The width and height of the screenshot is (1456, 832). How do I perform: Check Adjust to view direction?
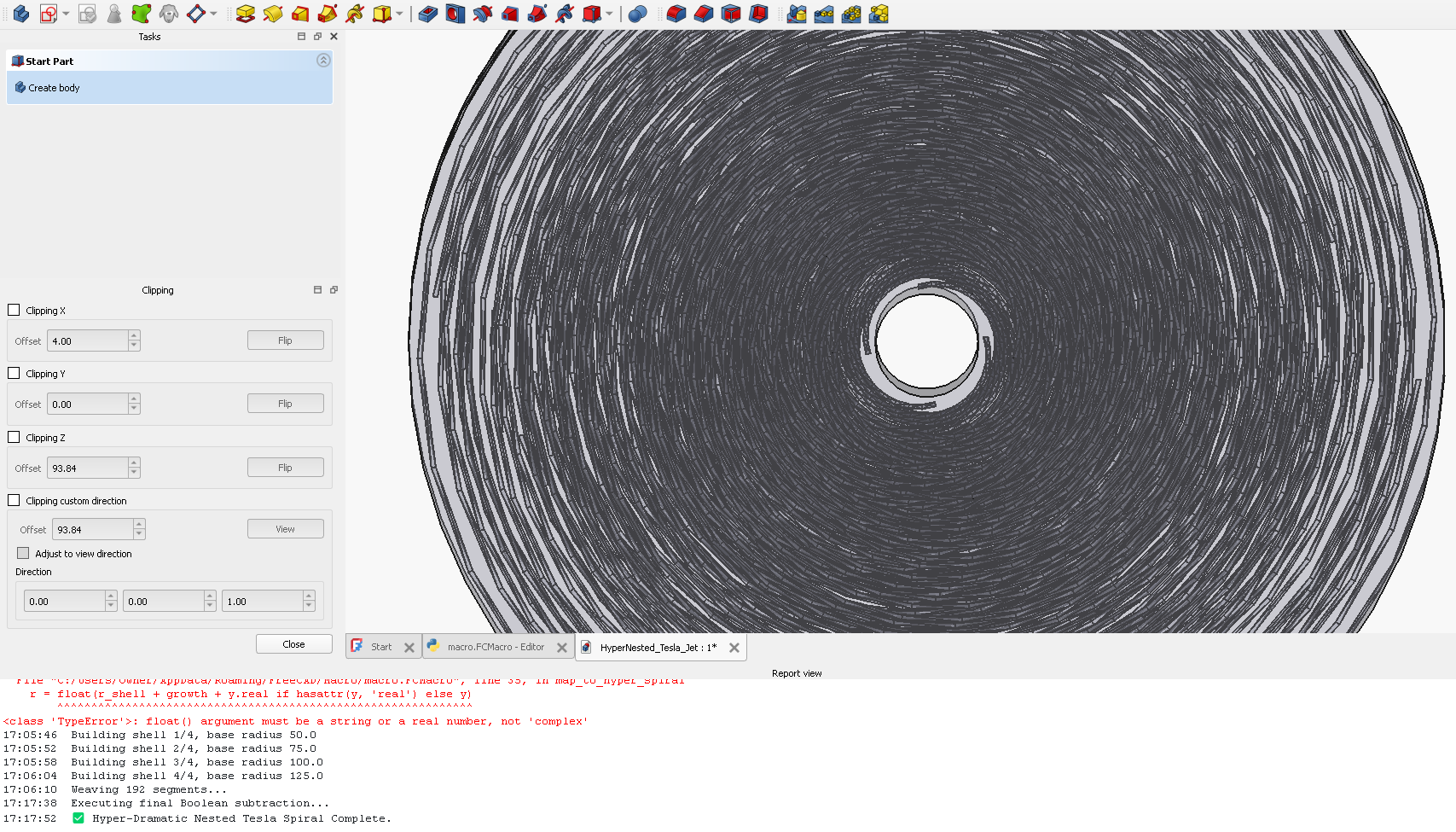24,554
